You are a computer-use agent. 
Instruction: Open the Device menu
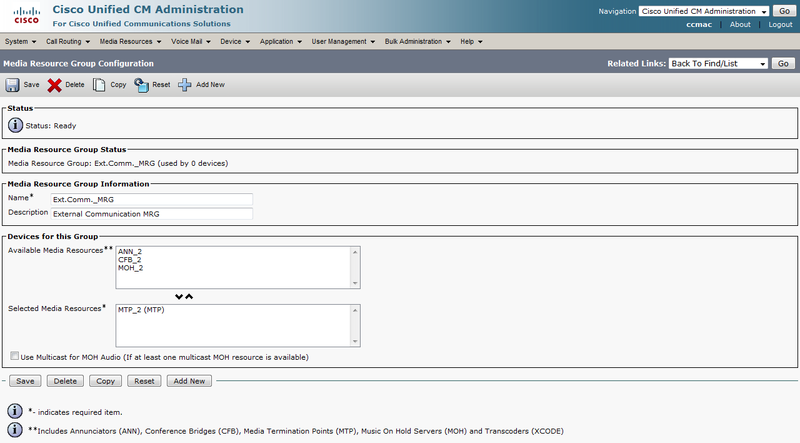(x=235, y=41)
